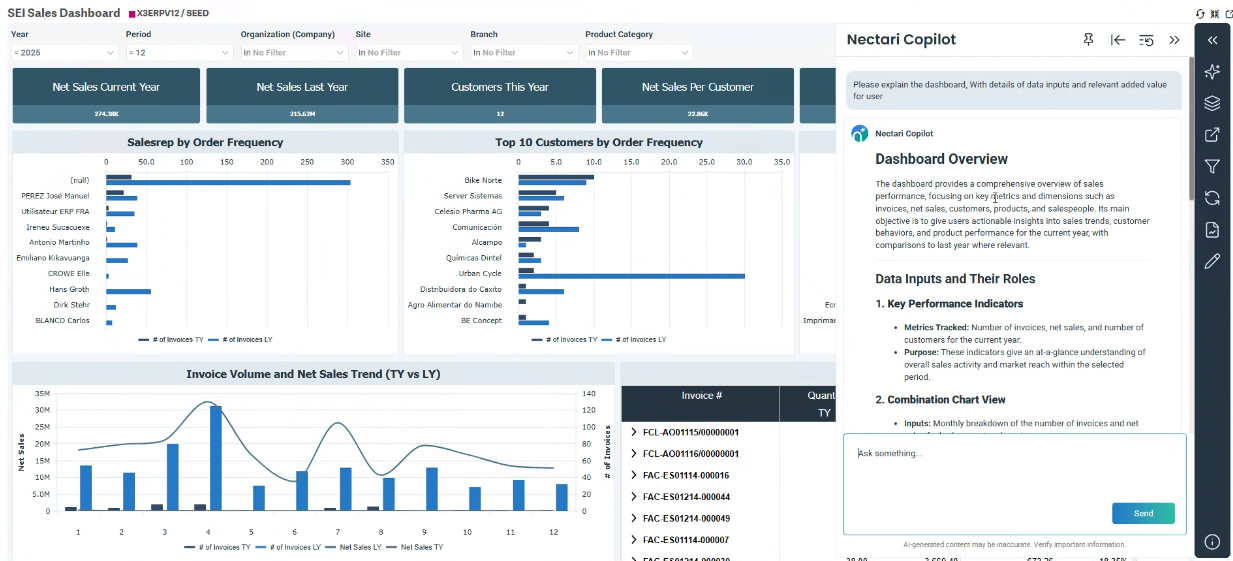
Task: Expand invoice row FAC-ES01214-000044
Action: click(x=634, y=497)
